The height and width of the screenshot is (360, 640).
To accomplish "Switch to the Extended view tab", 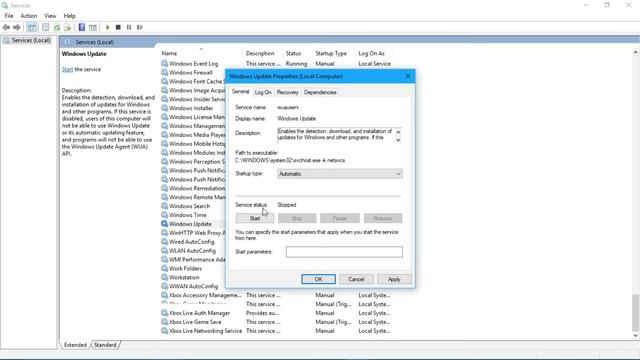I will (76, 345).
